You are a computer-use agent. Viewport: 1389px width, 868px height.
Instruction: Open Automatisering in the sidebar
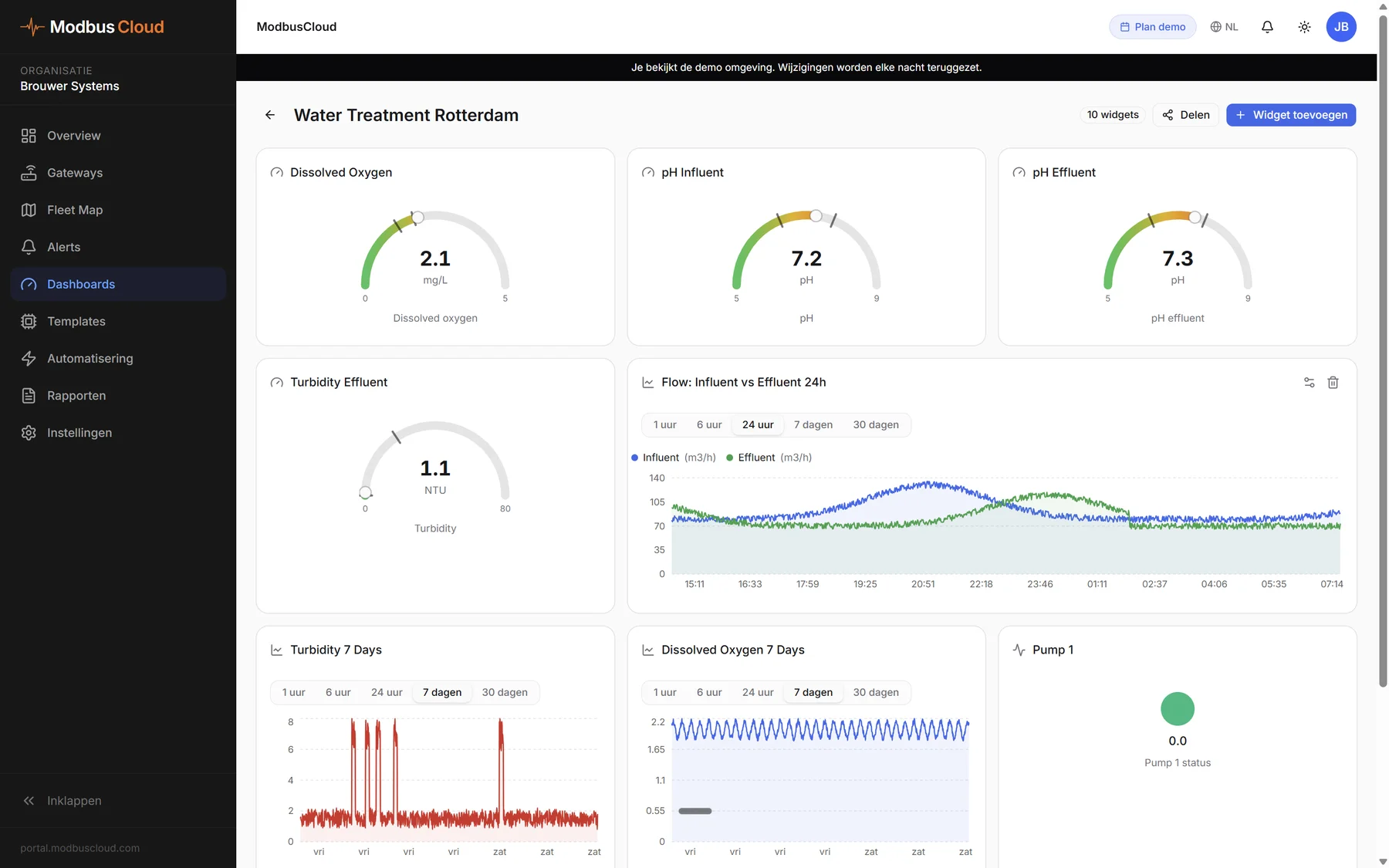[118, 358]
